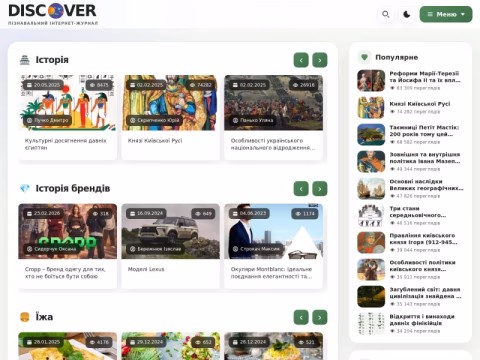Open the 29.12.2024 food article thumbnail
480x360 pixels.
170,346
